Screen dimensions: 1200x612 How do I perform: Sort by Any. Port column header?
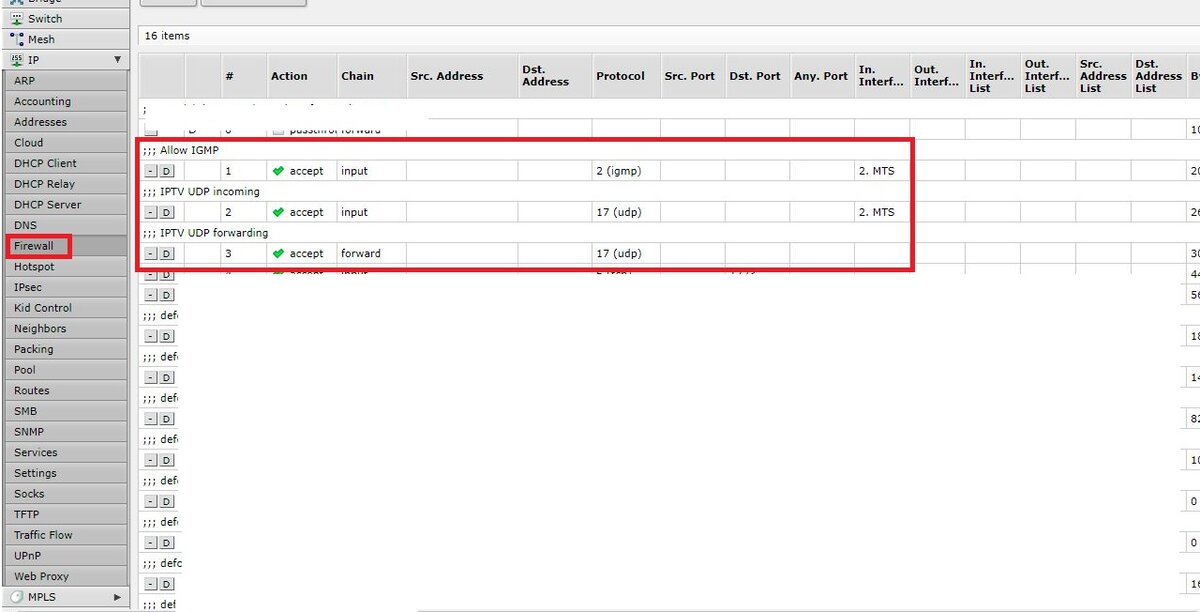821,76
